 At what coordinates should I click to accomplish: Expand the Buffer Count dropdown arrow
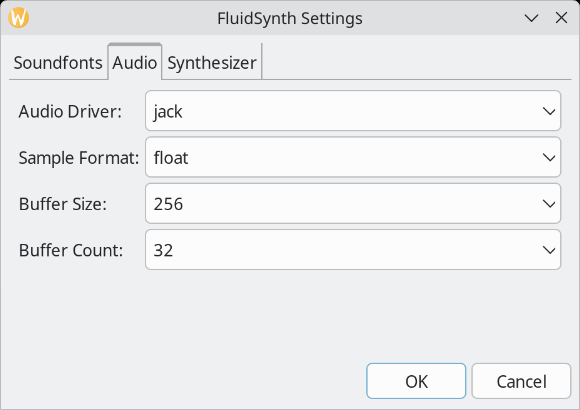[x=549, y=250]
